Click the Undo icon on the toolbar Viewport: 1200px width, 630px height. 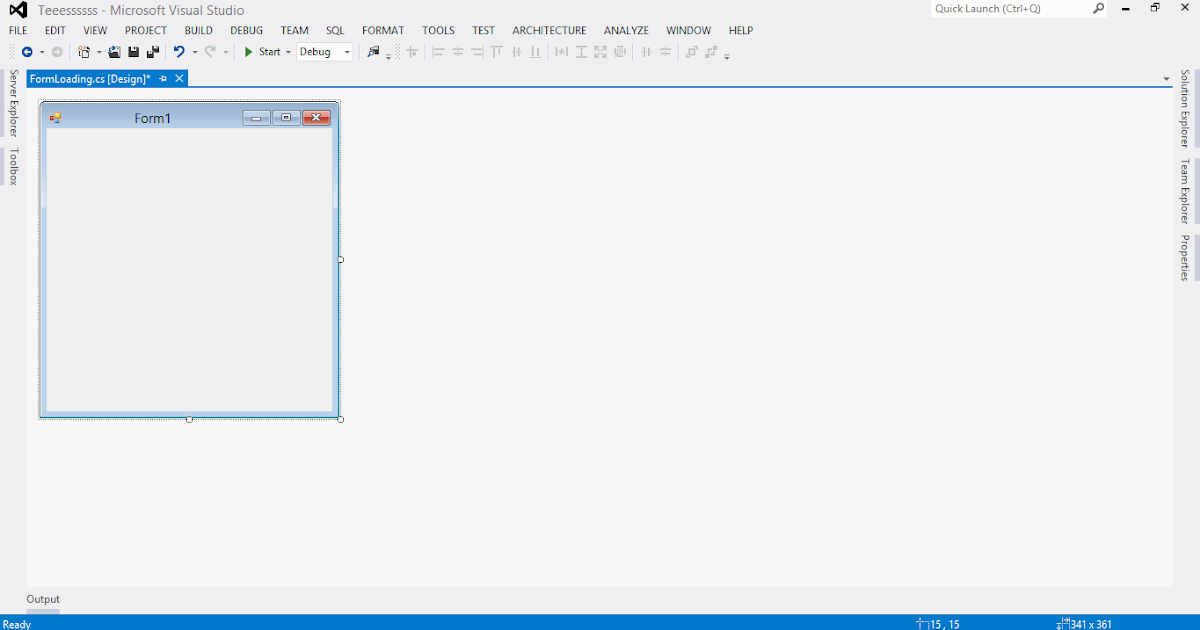pyautogui.click(x=179, y=51)
